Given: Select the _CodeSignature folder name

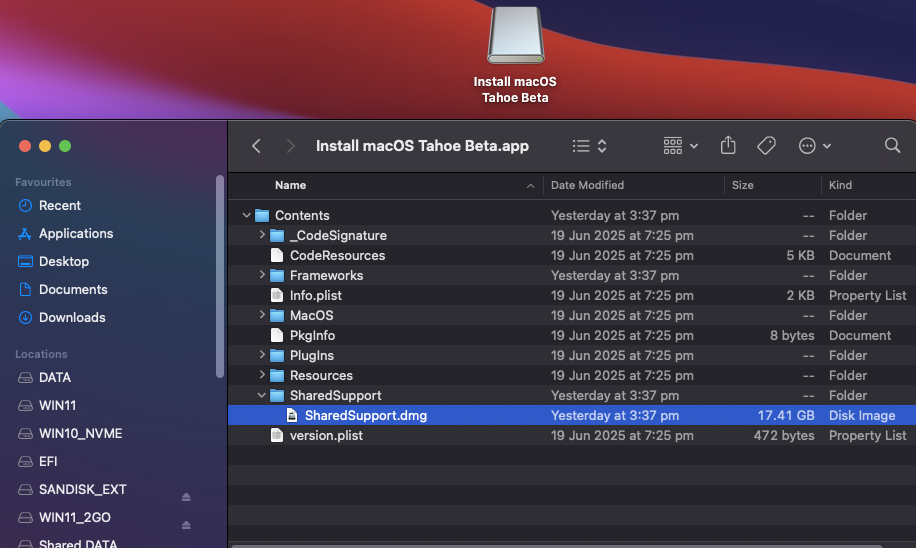Looking at the screenshot, I should point(338,235).
